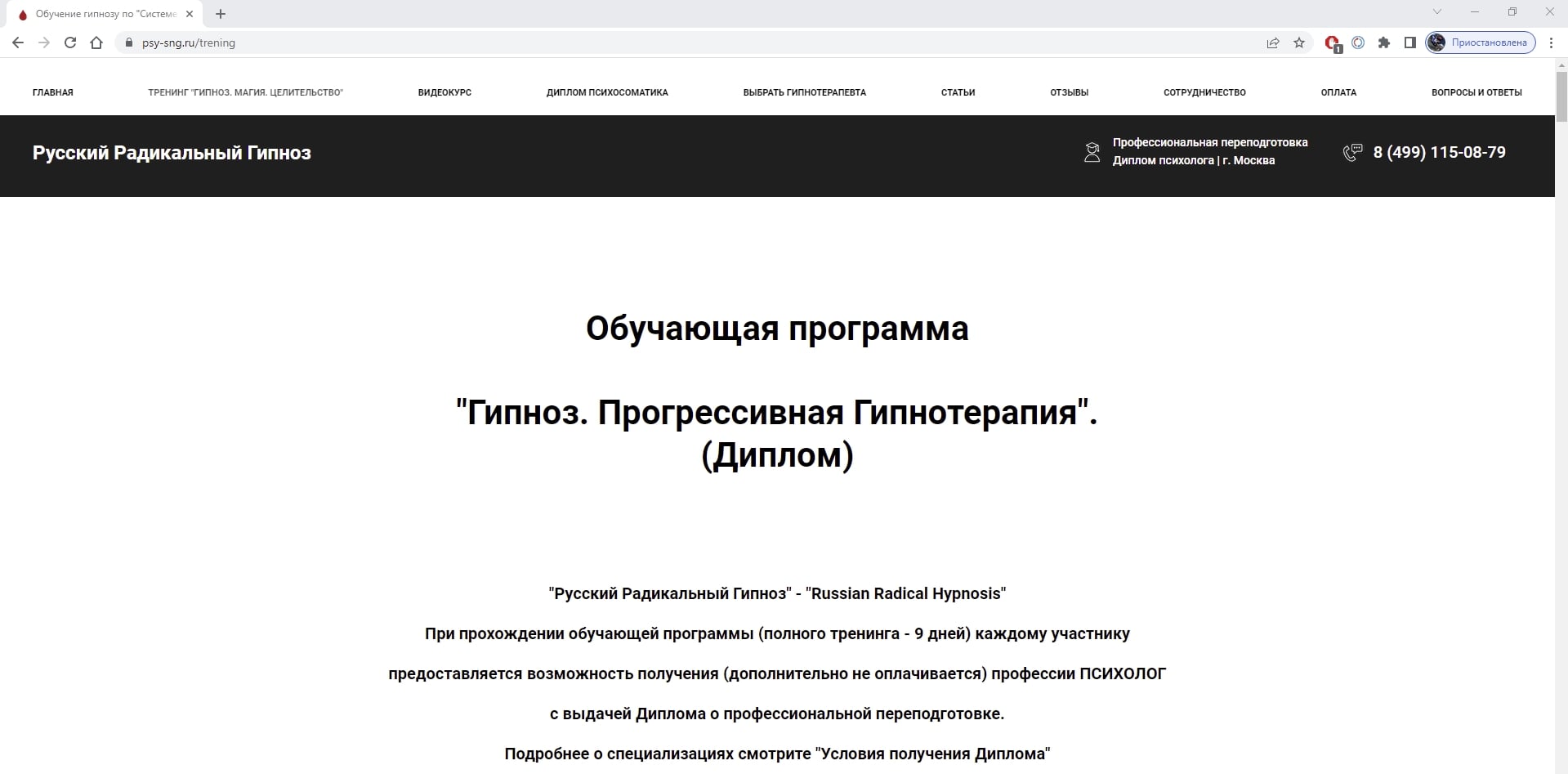This screenshot has height=774, width=1568.
Task: Open the ОТЗЫВЫ menu item
Action: tap(1070, 92)
